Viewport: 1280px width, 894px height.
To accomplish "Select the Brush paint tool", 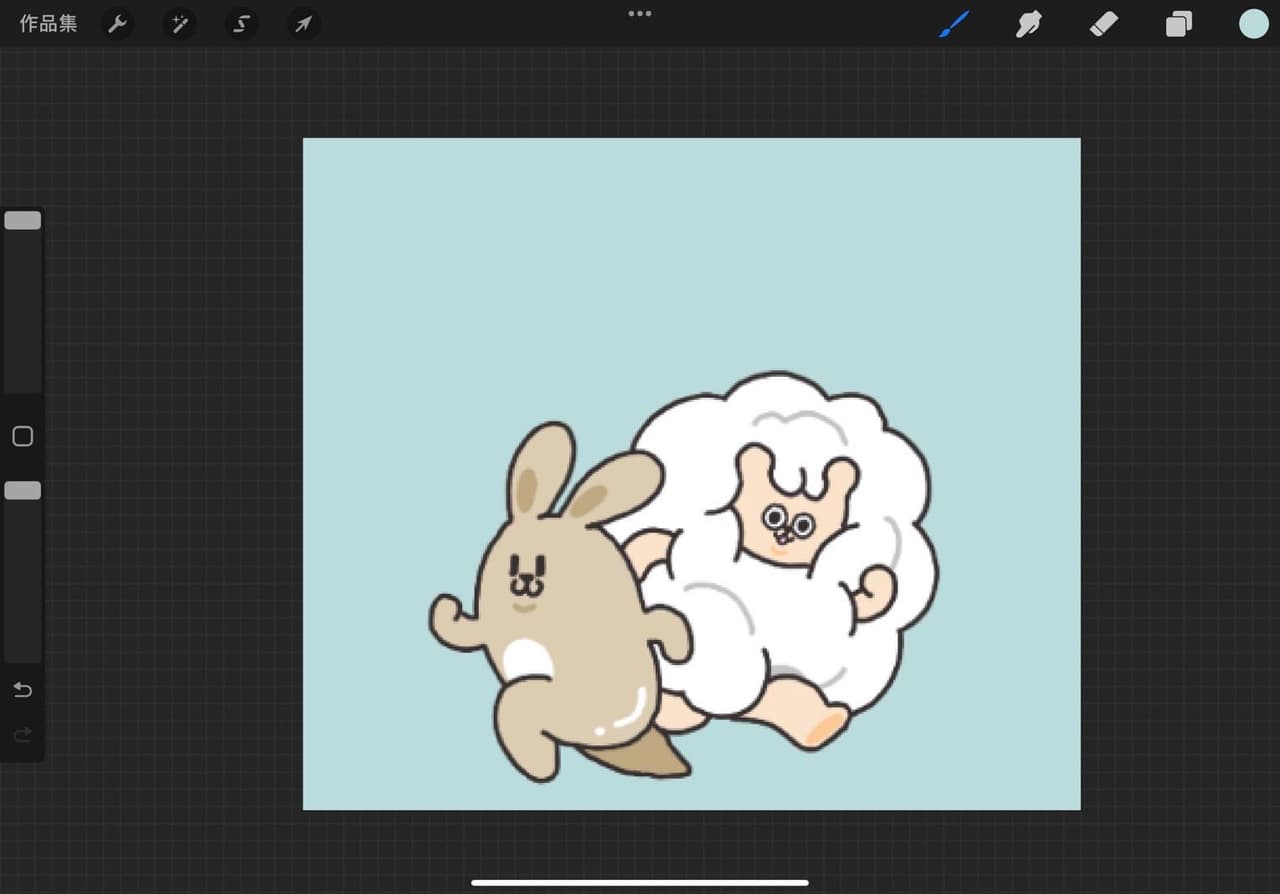I will coord(954,24).
